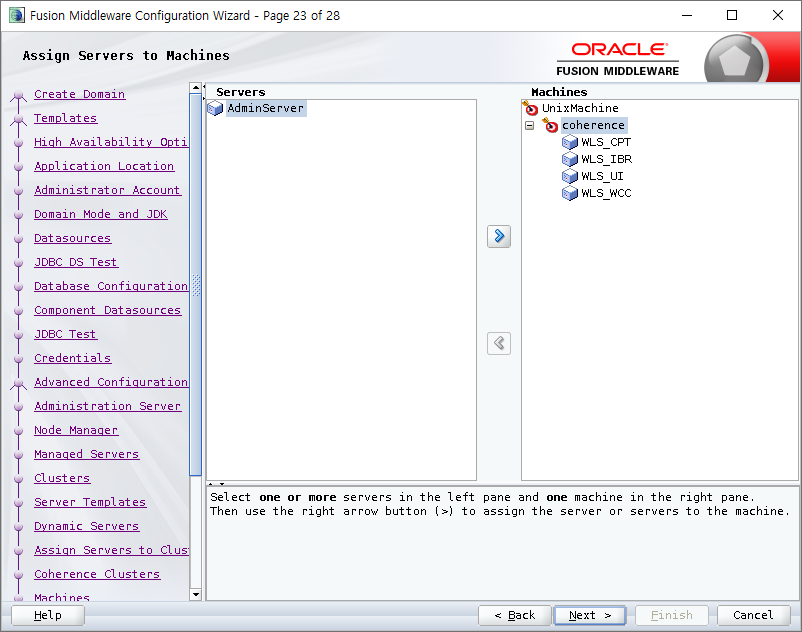Go to Coherence Clusters step
The image size is (802, 632).
(x=97, y=575)
